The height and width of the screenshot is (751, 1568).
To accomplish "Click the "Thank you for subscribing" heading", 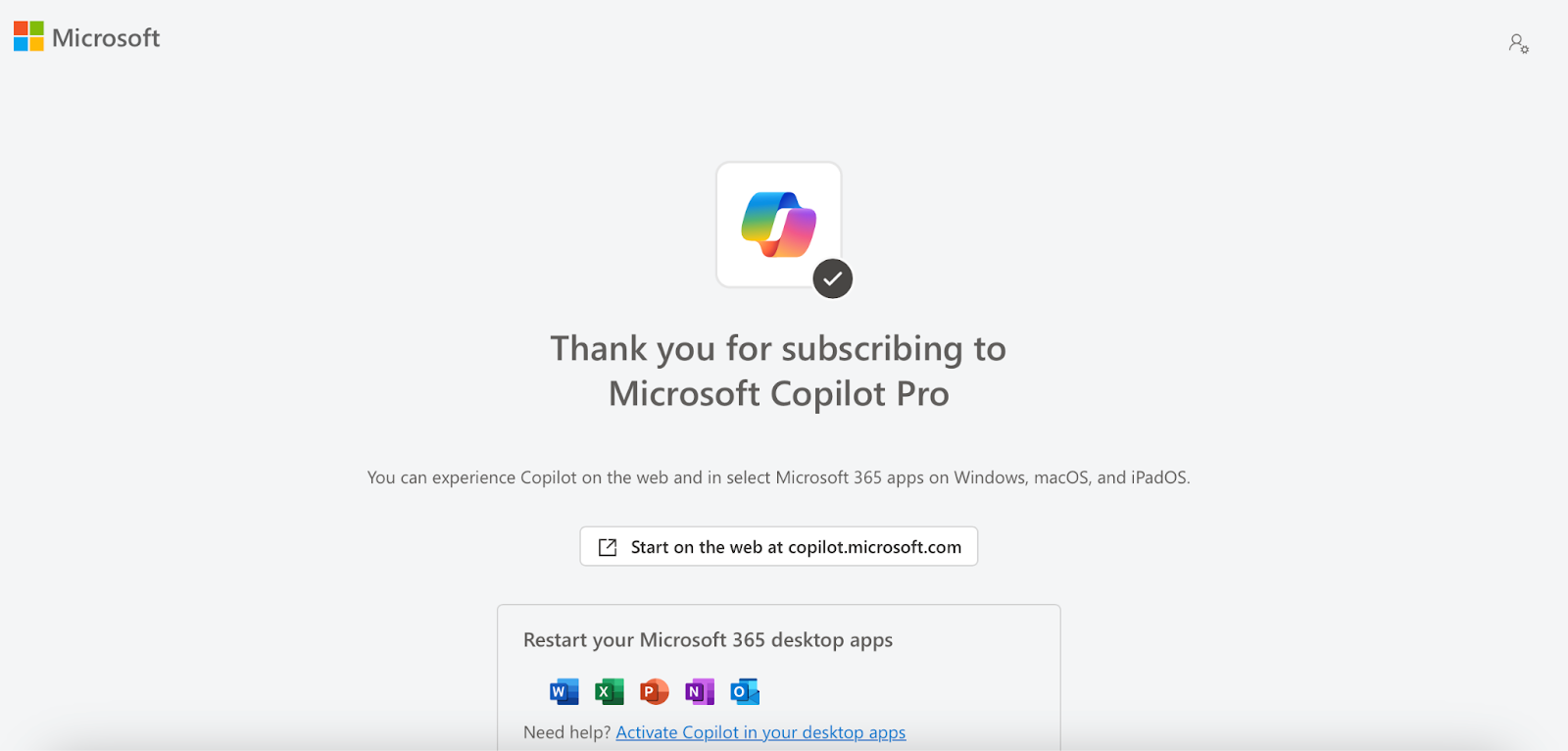I will click(779, 371).
